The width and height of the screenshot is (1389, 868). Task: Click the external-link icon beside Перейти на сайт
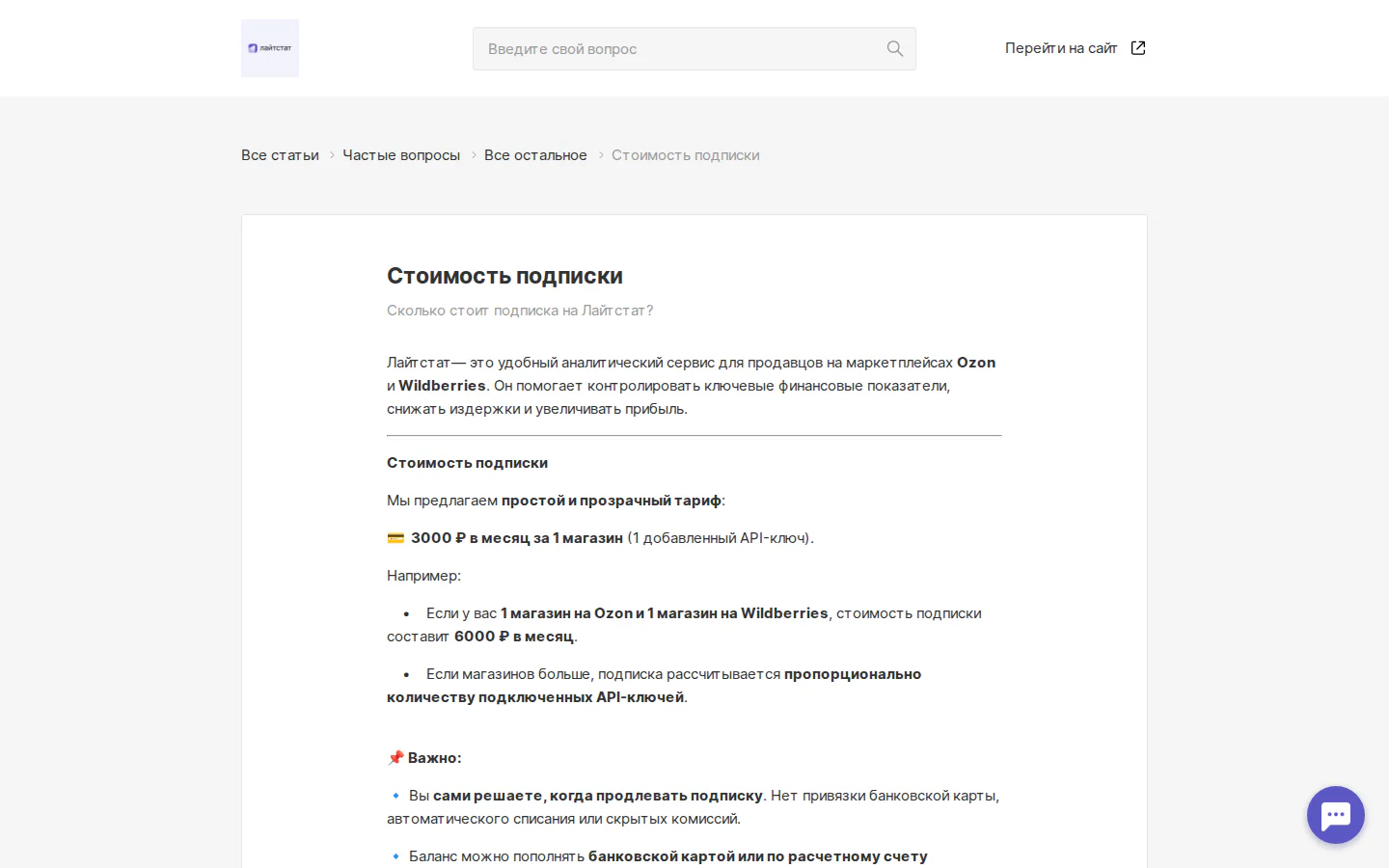[1138, 48]
